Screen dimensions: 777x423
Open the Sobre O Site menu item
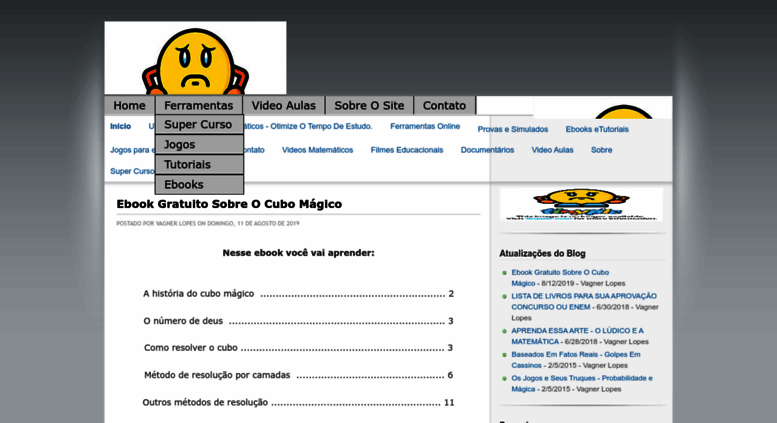(369, 106)
